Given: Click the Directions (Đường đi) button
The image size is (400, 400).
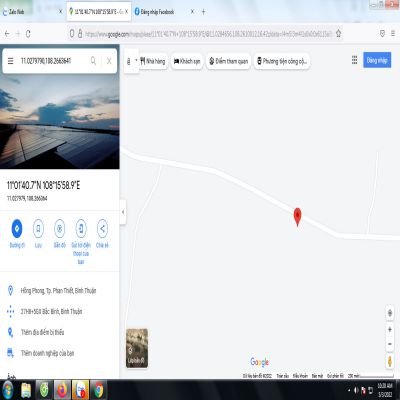Looking at the screenshot, I should tap(17, 229).
